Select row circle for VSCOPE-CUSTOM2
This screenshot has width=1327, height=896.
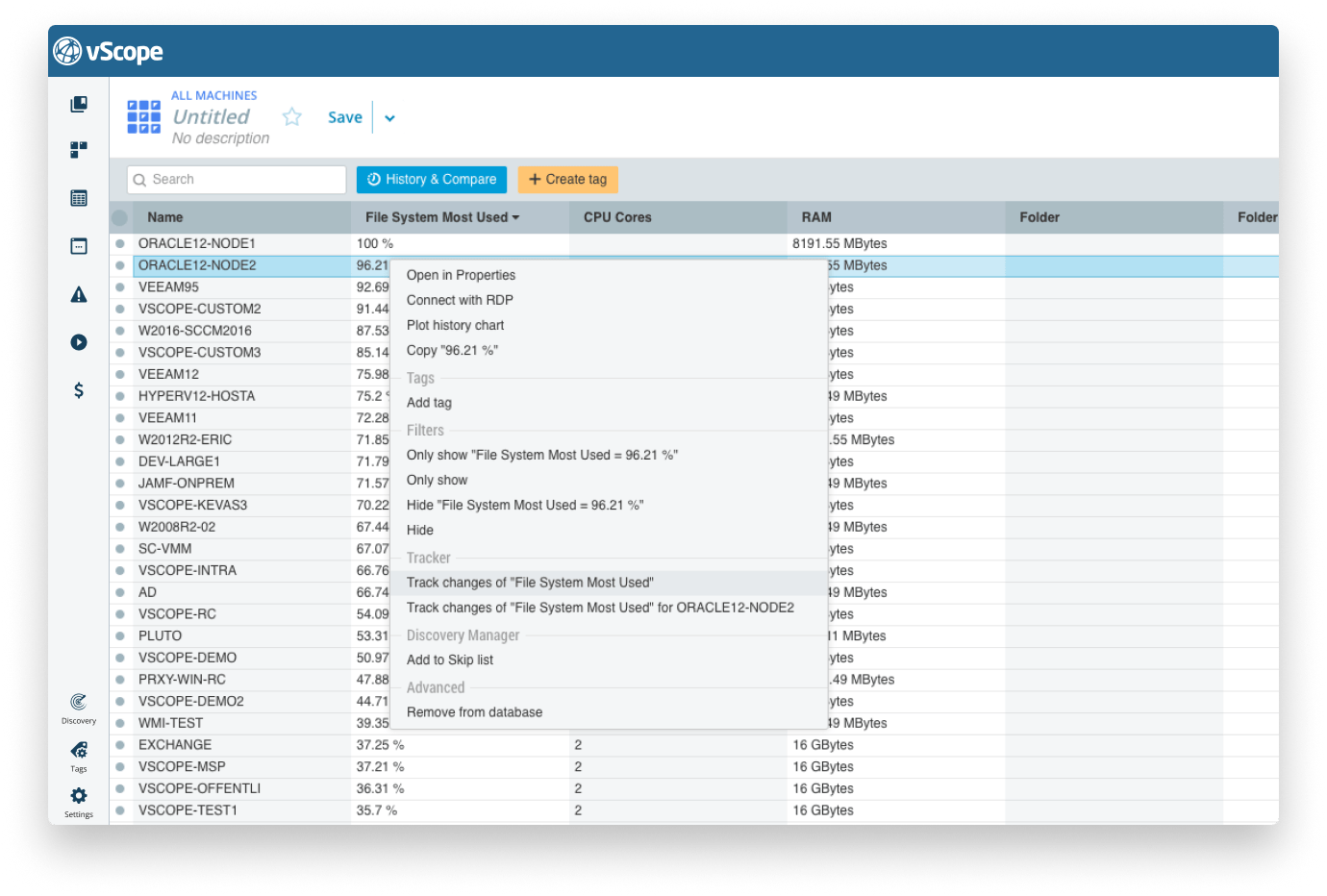pyautogui.click(x=120, y=309)
